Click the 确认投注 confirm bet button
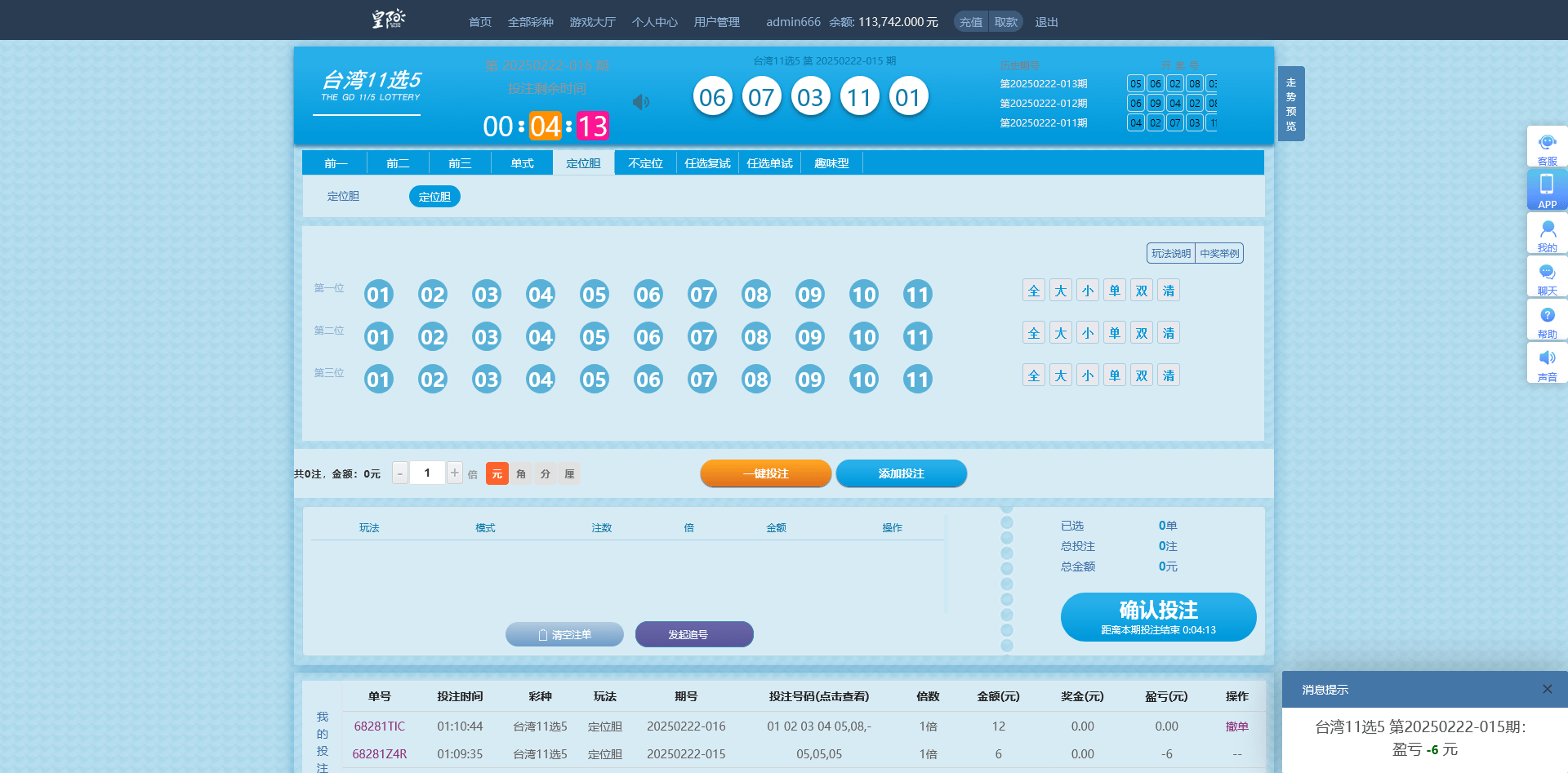 1157,616
